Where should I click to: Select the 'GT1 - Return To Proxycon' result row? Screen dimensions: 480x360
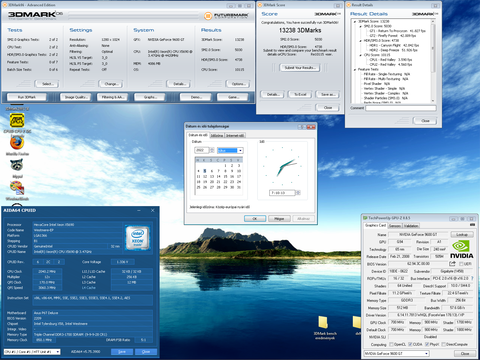[397, 31]
